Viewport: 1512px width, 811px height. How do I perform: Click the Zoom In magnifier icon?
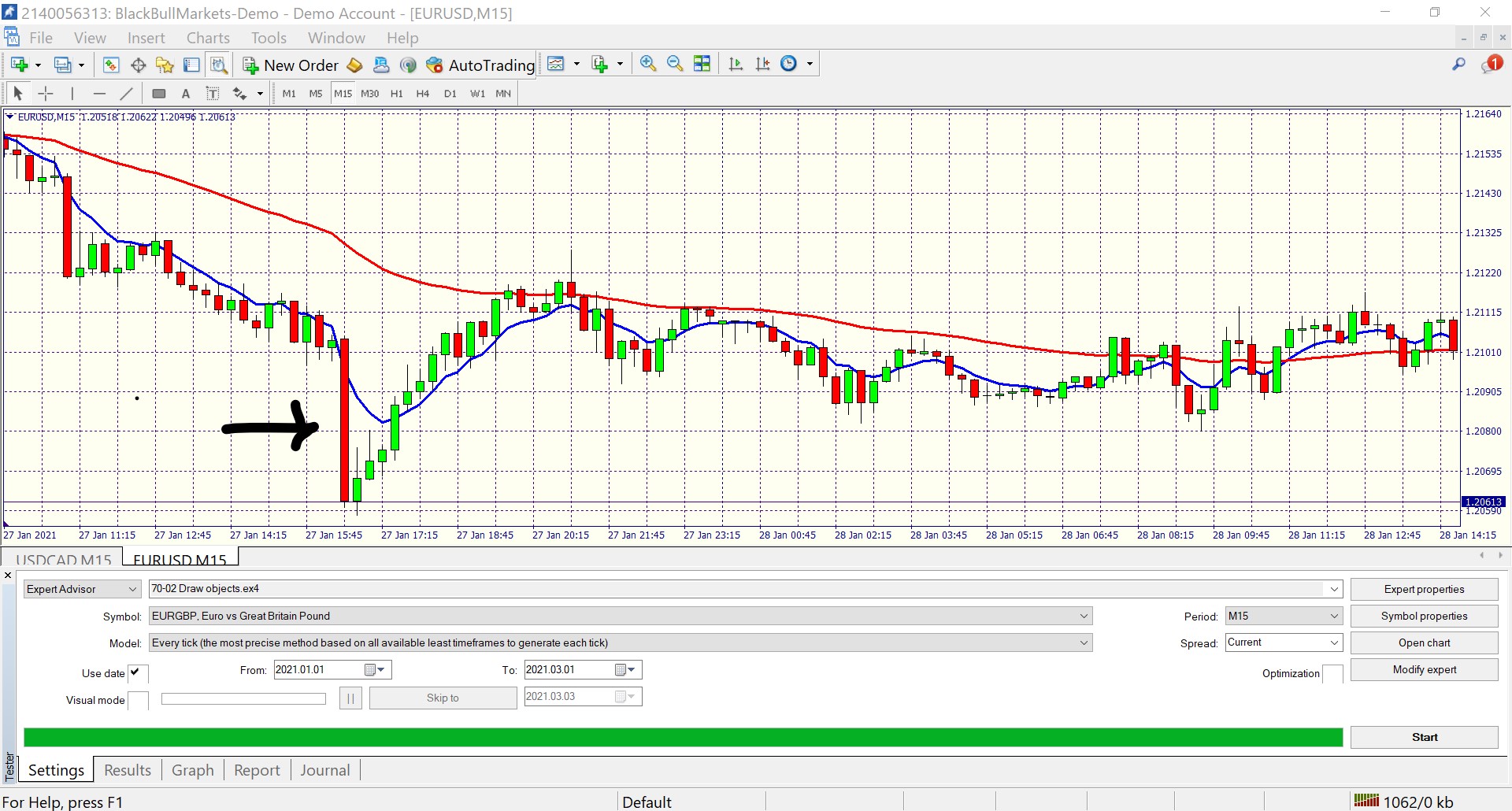point(648,65)
